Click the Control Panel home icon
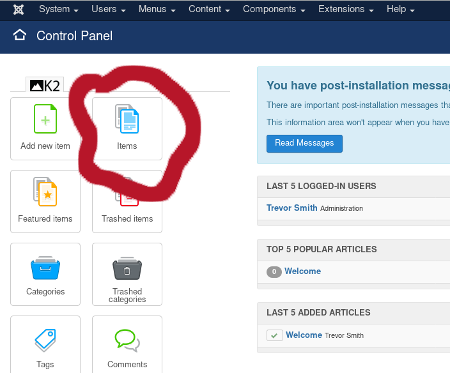The height and width of the screenshot is (373, 450). pos(19,35)
